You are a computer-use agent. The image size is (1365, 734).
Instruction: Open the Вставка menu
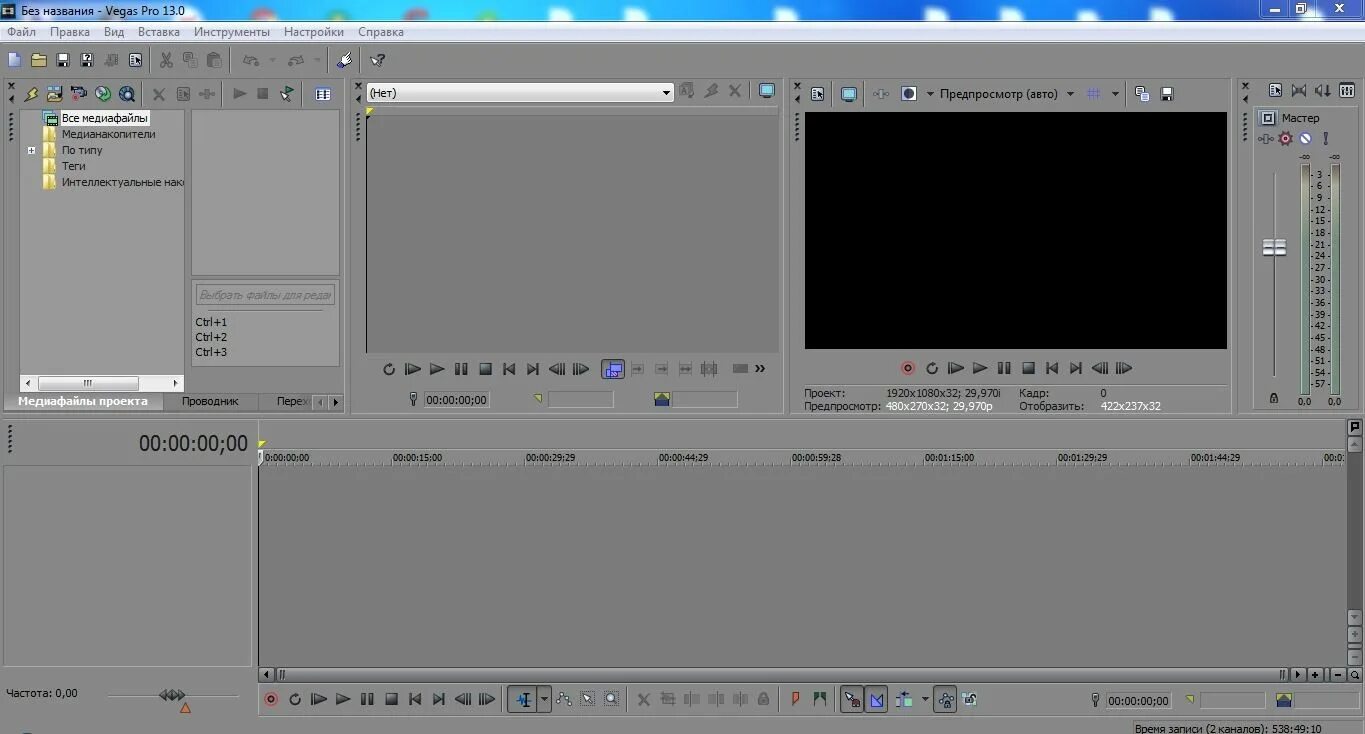click(x=159, y=32)
